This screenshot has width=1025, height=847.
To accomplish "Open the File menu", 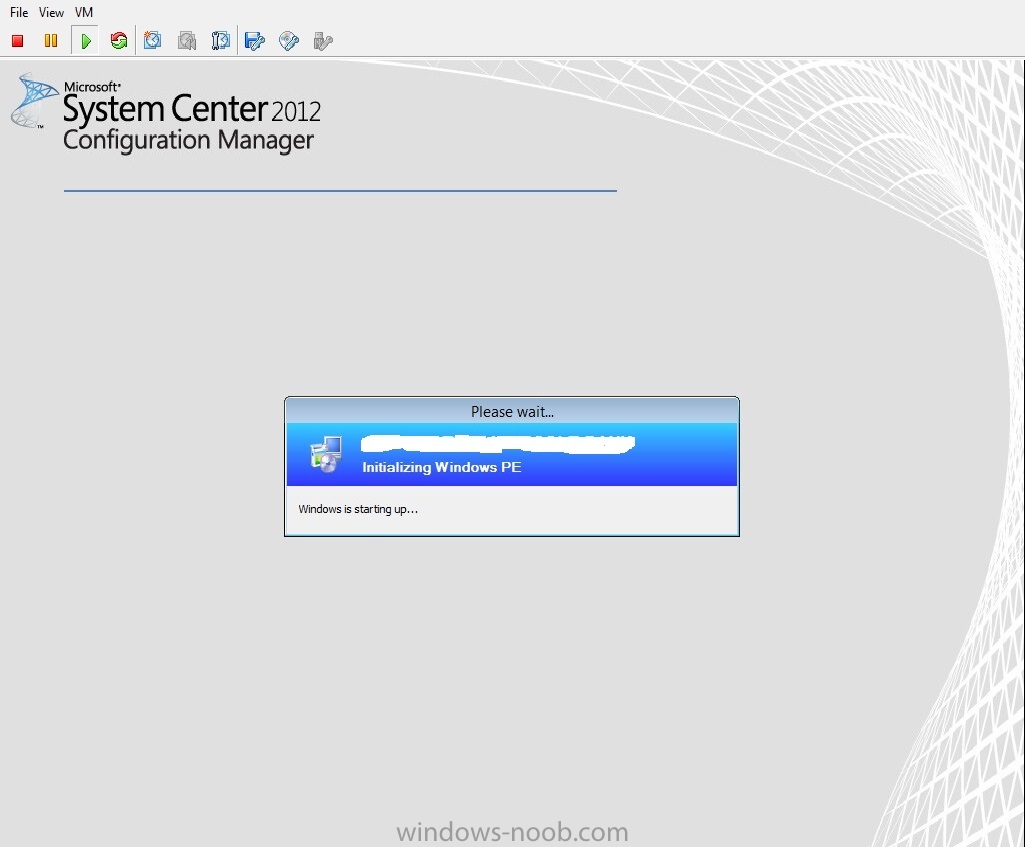I will pyautogui.click(x=19, y=12).
